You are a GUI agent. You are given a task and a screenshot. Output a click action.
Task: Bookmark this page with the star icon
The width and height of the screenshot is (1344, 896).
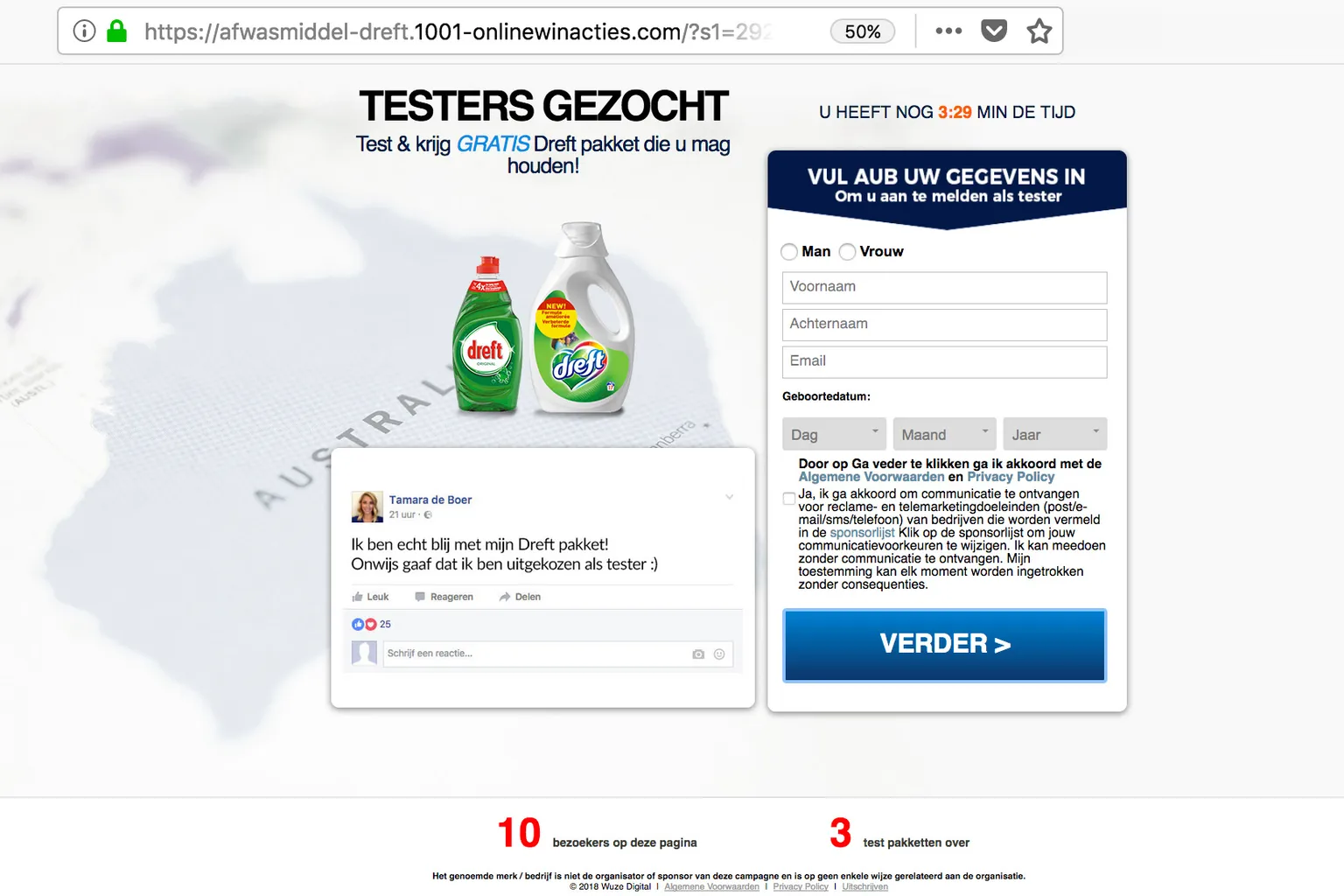[x=1039, y=31]
